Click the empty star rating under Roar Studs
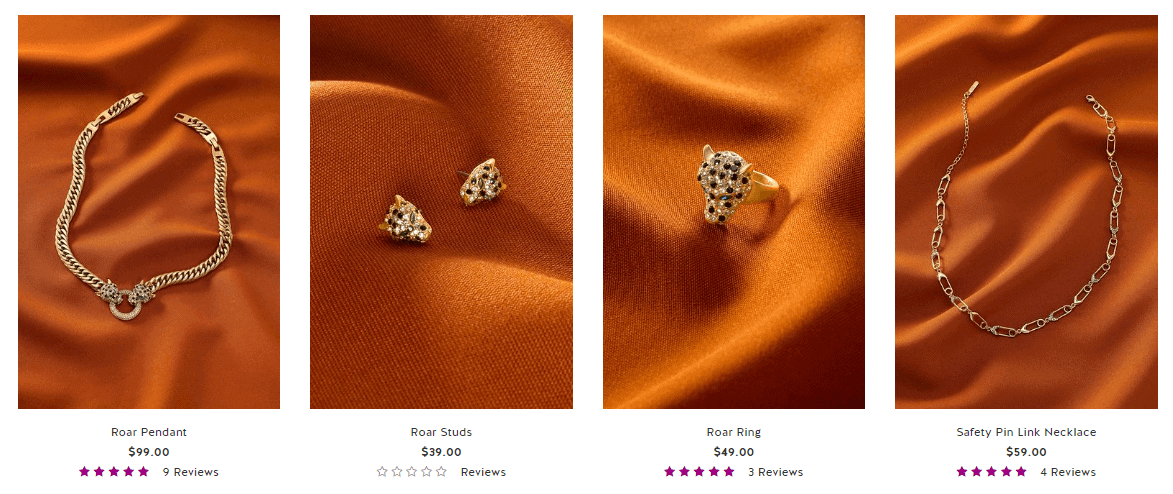1173x494 pixels. (411, 472)
